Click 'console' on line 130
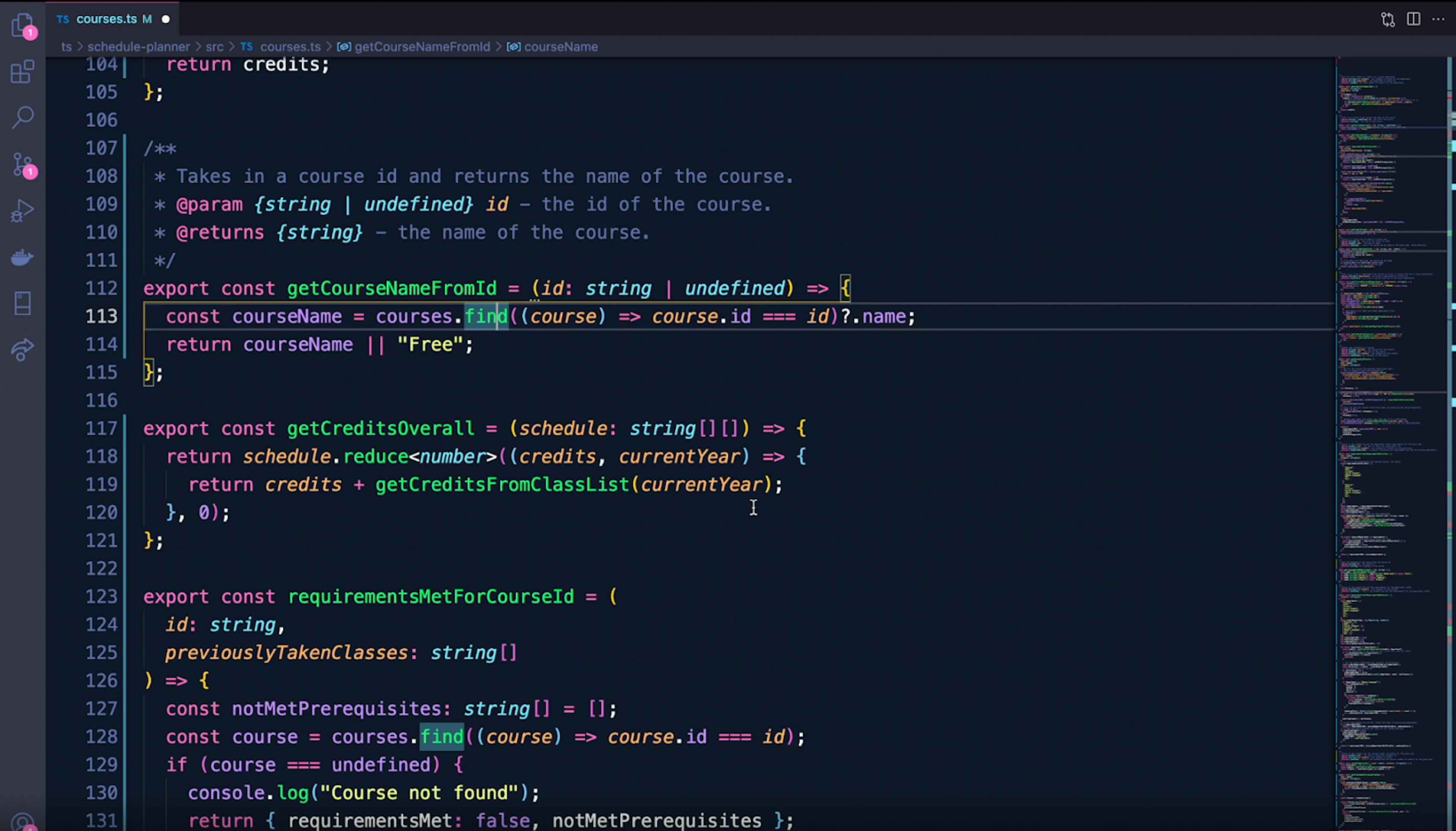 click(226, 793)
